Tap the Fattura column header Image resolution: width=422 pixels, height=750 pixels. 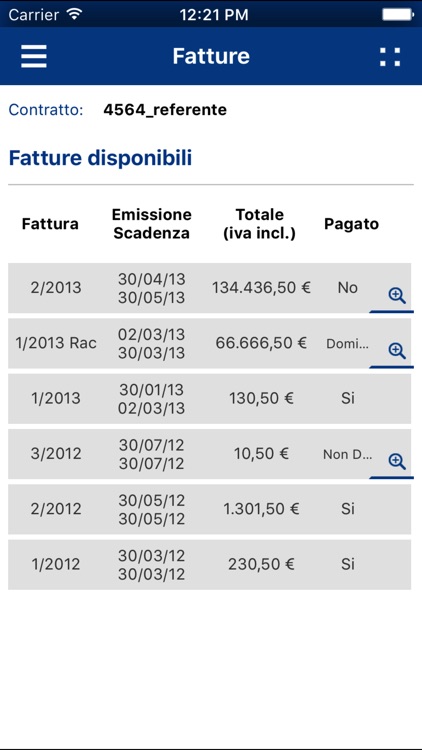(x=50, y=224)
